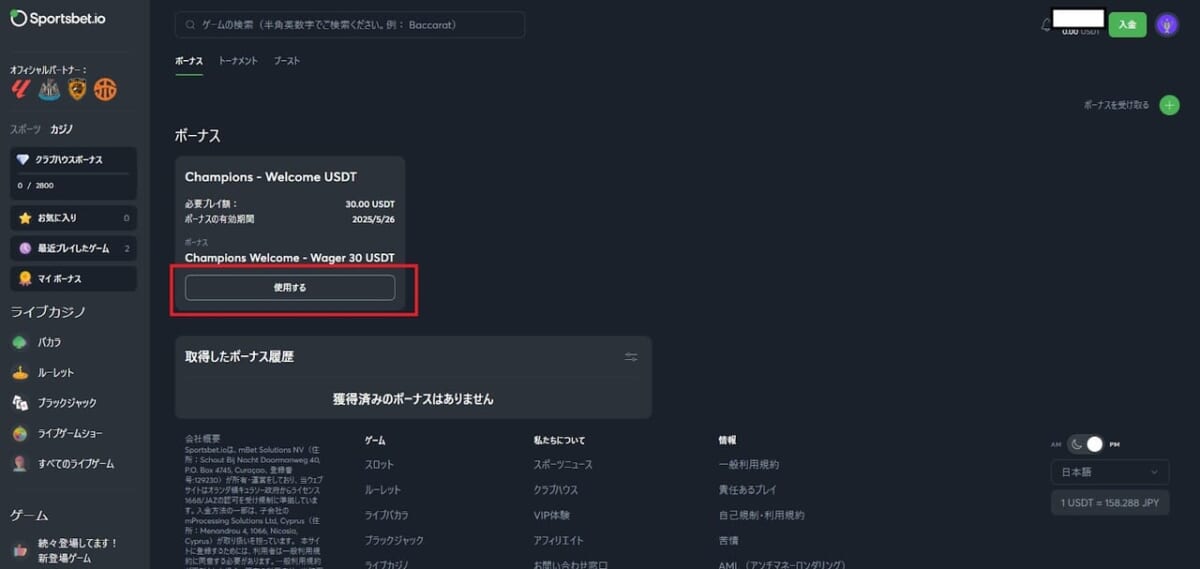Screen dimensions: 1200x569
Task: Click the 2025/5/26 expiry date
Action: (x=373, y=218)
